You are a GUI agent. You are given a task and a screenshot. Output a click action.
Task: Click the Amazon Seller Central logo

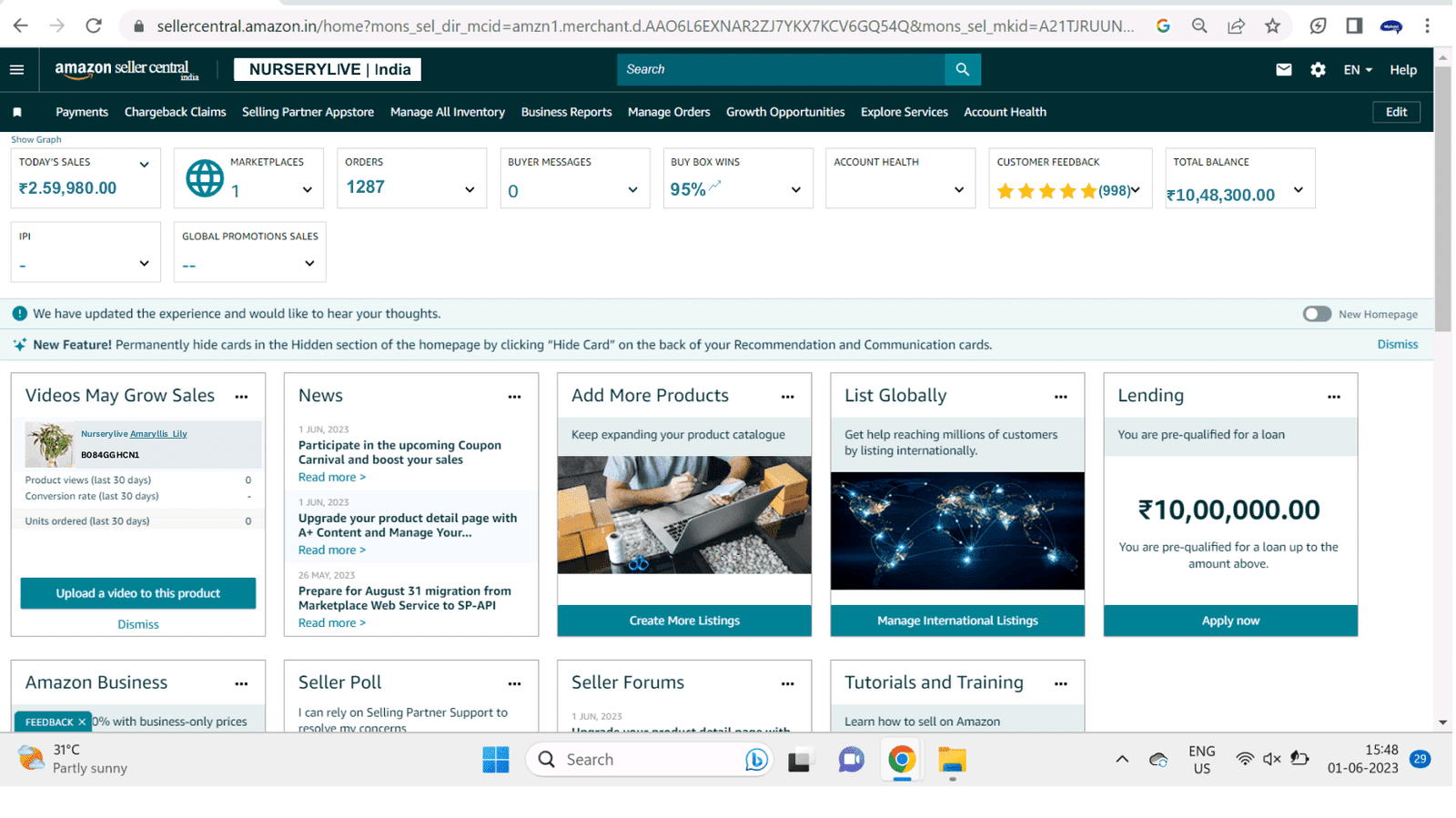pos(126,70)
